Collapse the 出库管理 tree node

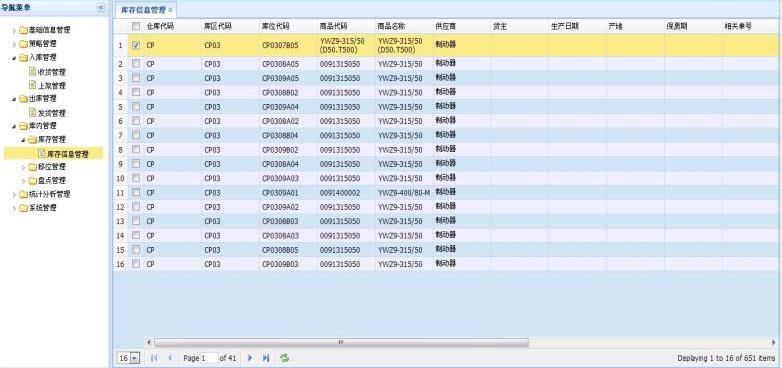click(14, 99)
